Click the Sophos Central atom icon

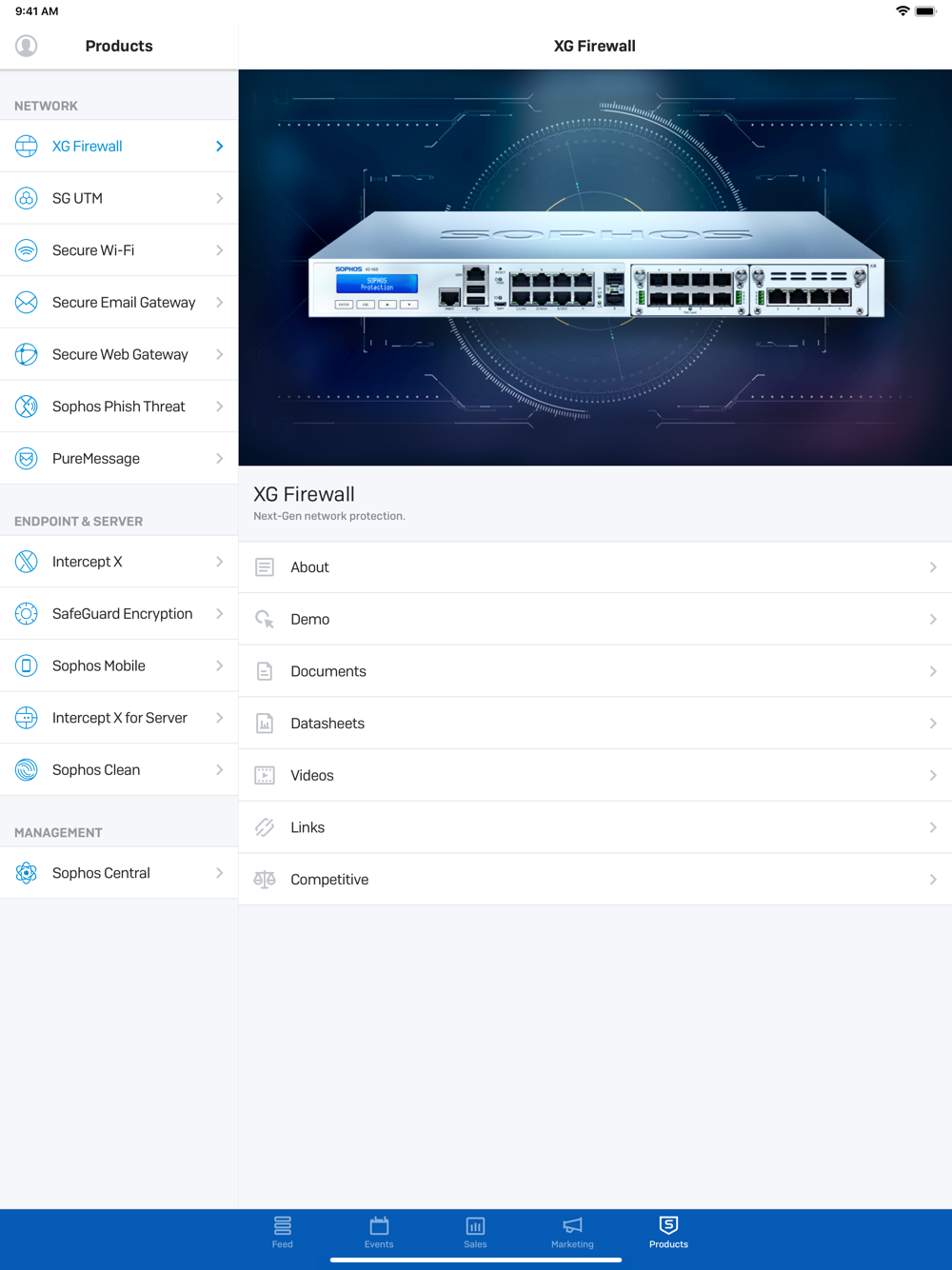(27, 873)
